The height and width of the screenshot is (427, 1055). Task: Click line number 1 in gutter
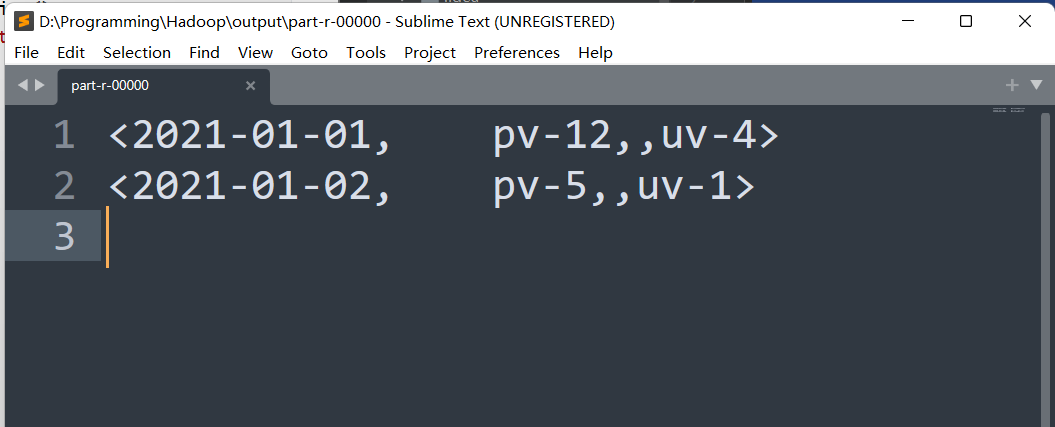coord(64,135)
